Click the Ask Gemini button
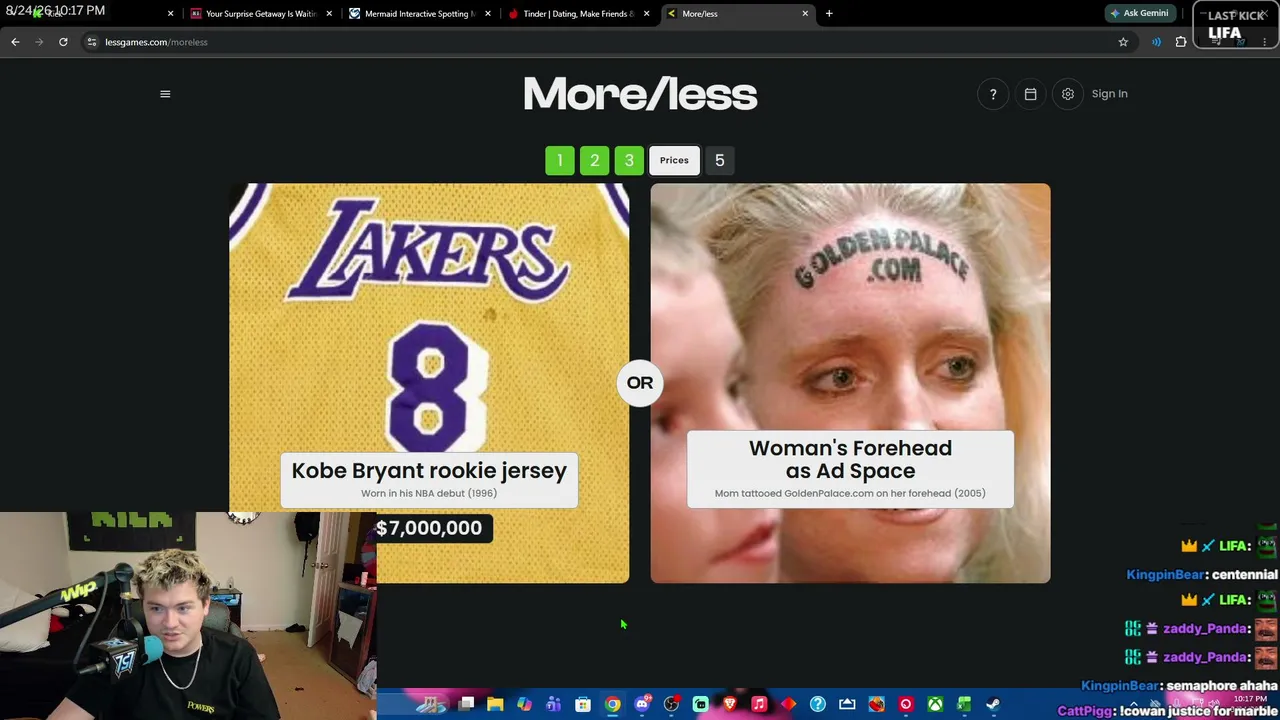The height and width of the screenshot is (720, 1280). [x=1139, y=13]
